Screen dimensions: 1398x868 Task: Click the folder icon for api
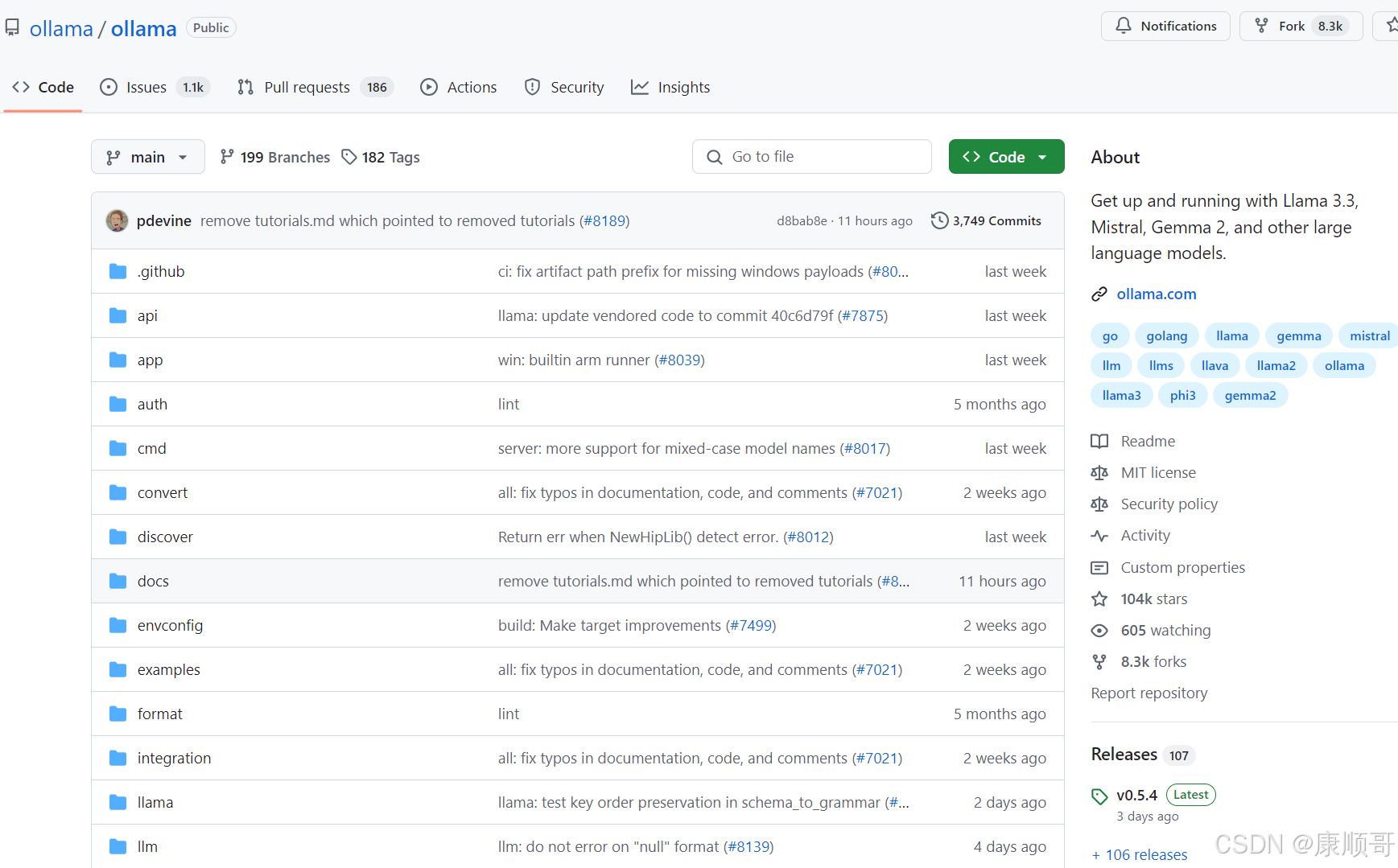118,315
